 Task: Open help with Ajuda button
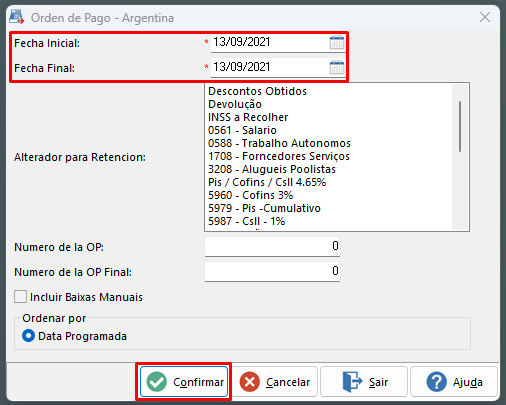click(x=454, y=382)
